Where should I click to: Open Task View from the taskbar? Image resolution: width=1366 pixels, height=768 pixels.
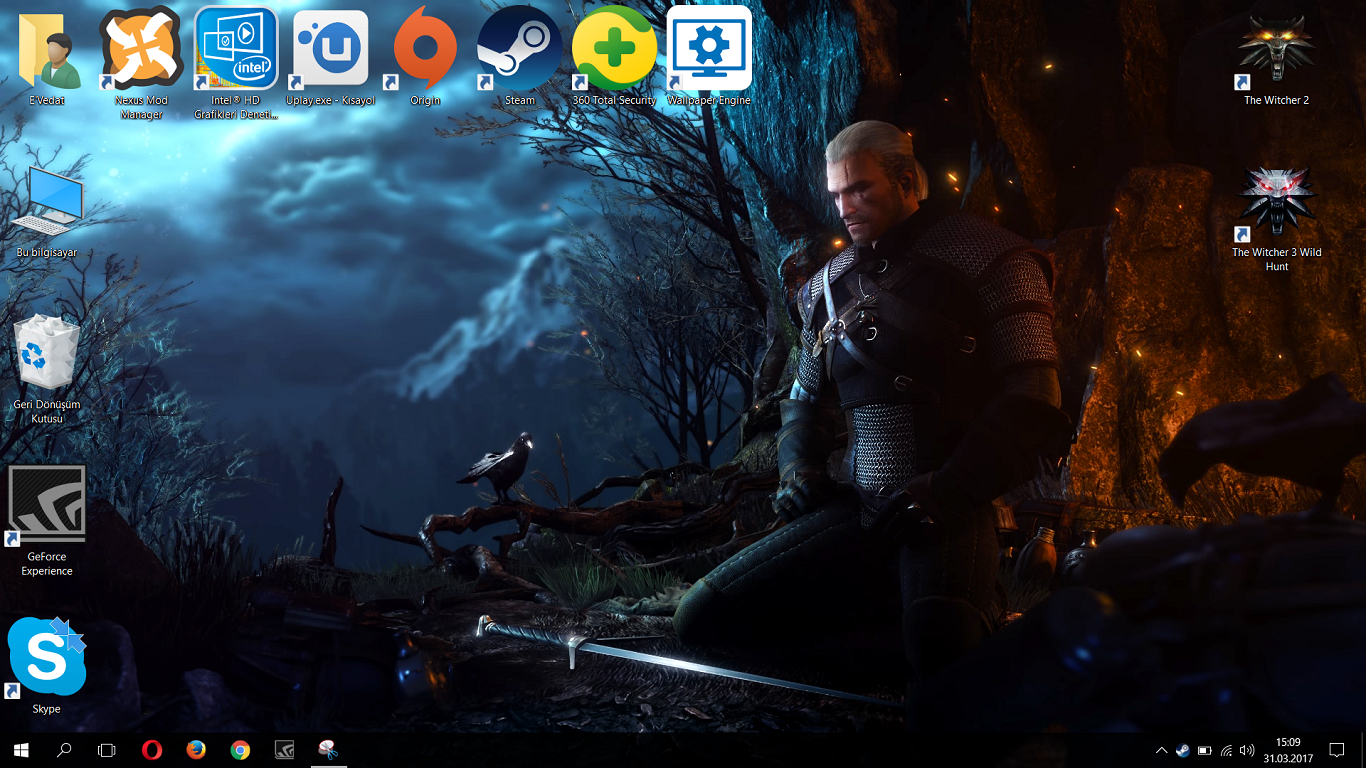click(107, 750)
